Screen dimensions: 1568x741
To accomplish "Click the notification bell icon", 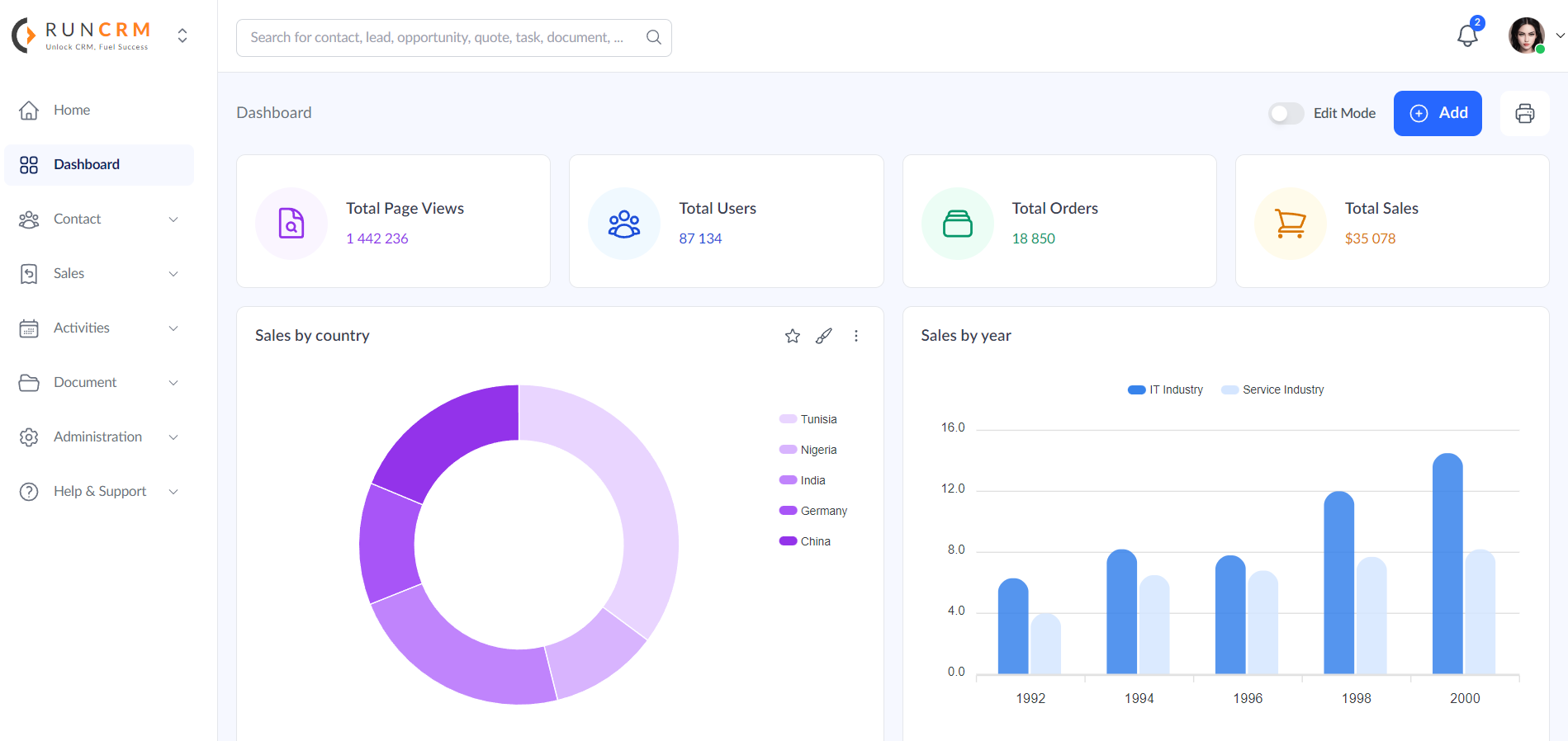I will click(1467, 36).
